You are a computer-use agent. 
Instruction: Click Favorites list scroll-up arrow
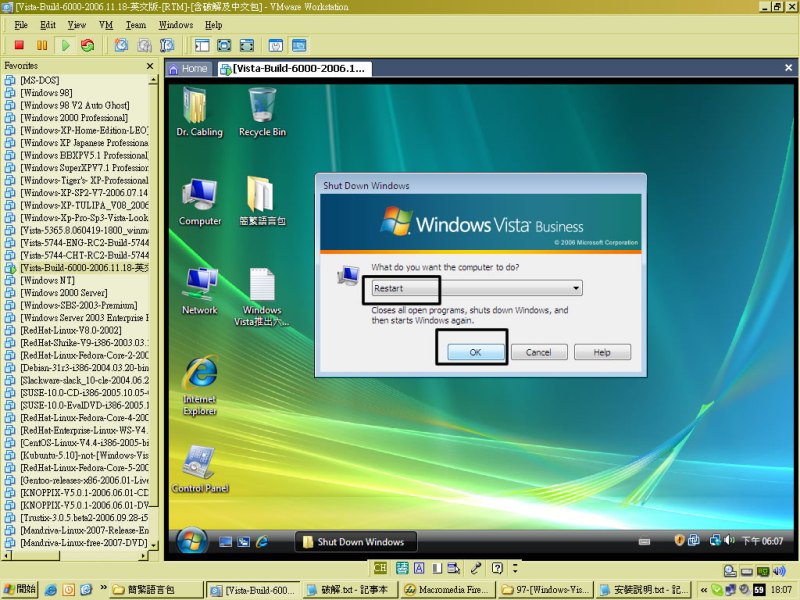point(153,80)
